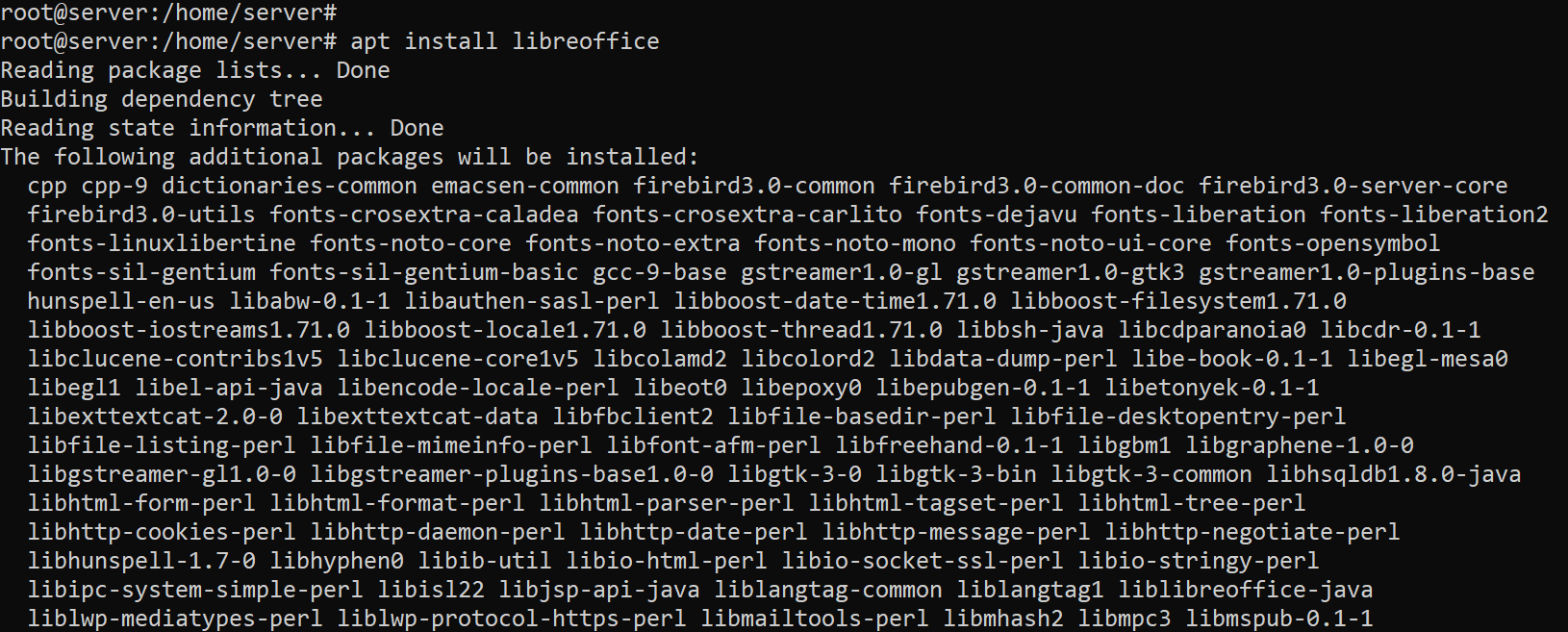The image size is (1568, 632).
Task: Click the 'Reading package lists... Done' line
Action: pos(195,70)
